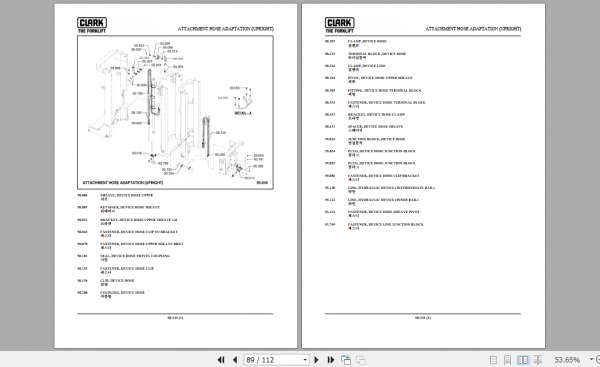Click 'FASTENER, DEVICE HOSE CLIP' entry
600x367 pixels.
[127, 268]
